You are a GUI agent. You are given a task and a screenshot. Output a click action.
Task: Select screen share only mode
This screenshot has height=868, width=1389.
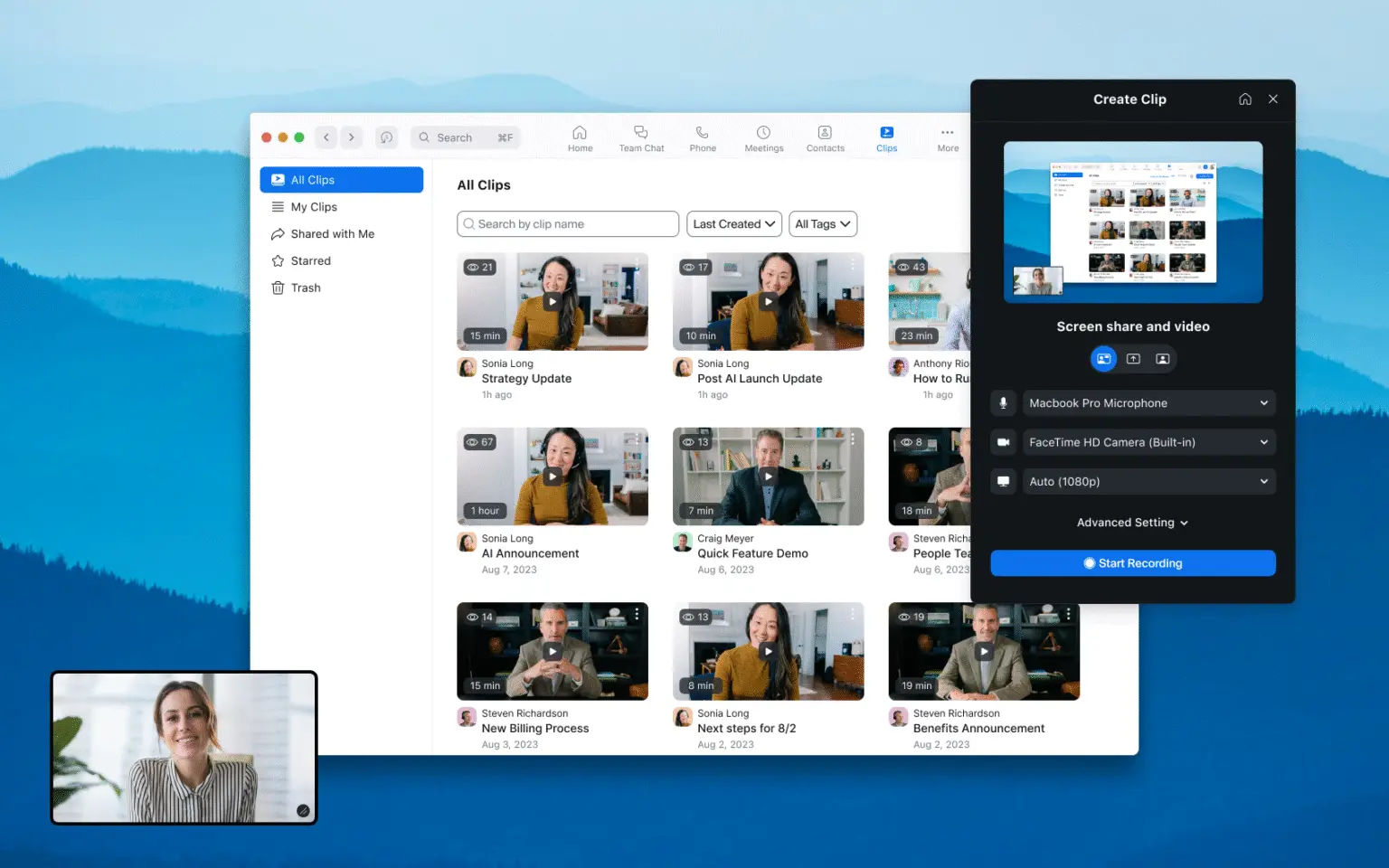pyautogui.click(x=1133, y=359)
